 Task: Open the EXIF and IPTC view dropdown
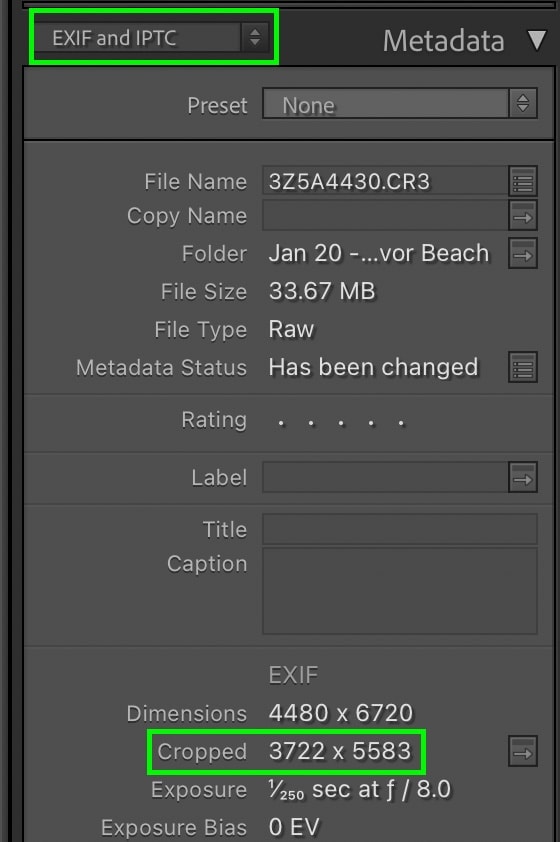[152, 38]
